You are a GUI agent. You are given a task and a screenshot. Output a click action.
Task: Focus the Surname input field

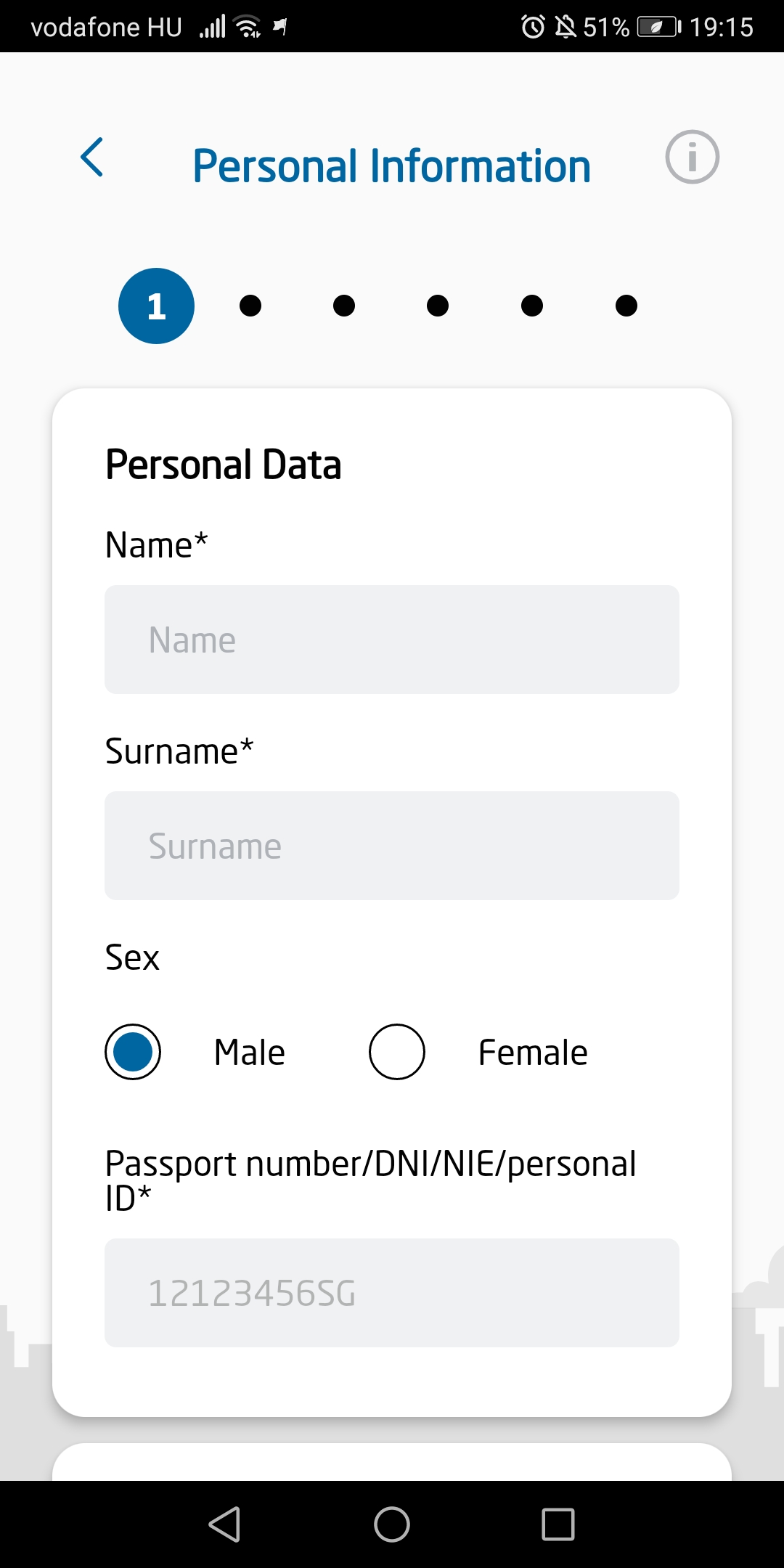[x=392, y=846]
